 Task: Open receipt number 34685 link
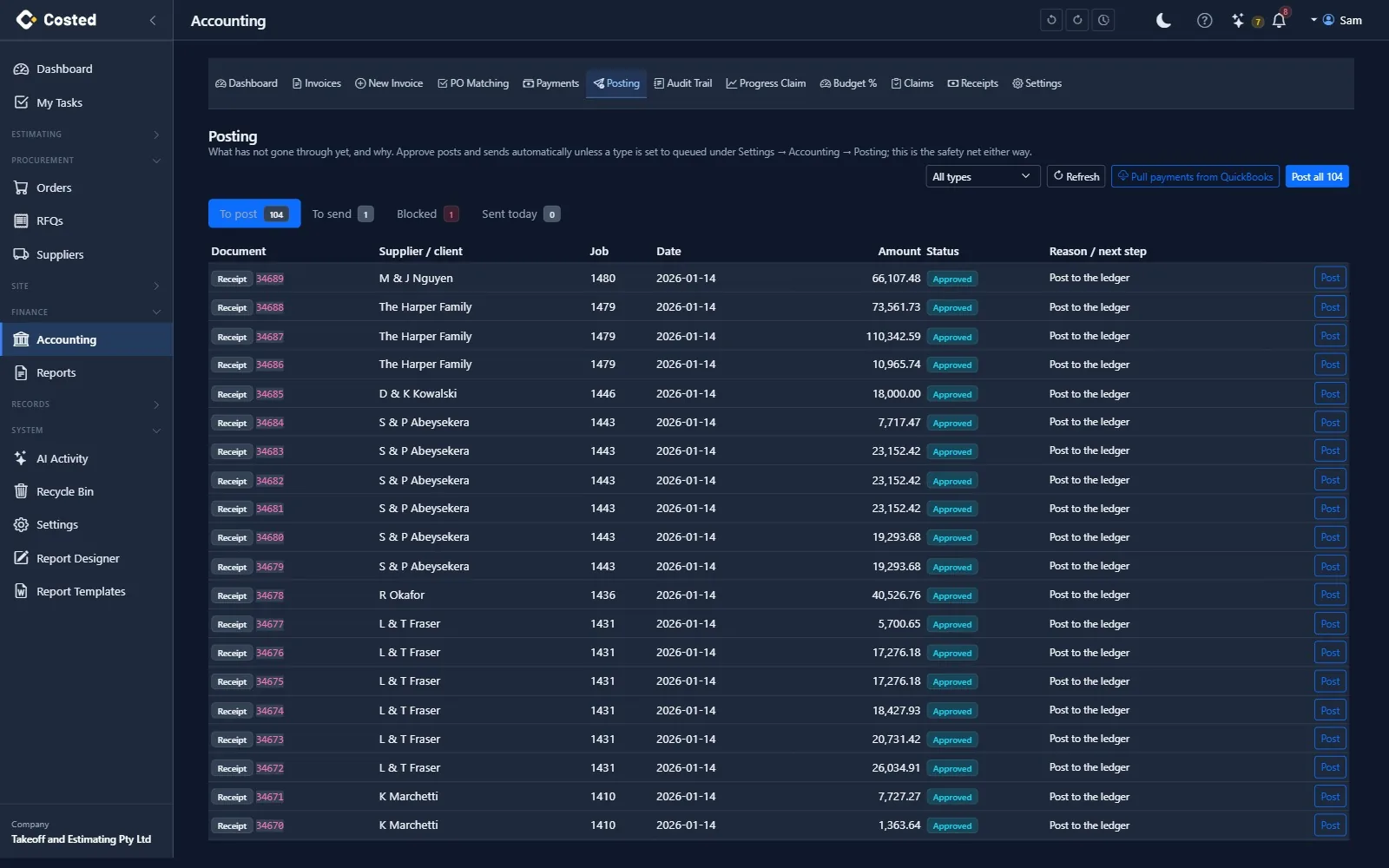(270, 394)
